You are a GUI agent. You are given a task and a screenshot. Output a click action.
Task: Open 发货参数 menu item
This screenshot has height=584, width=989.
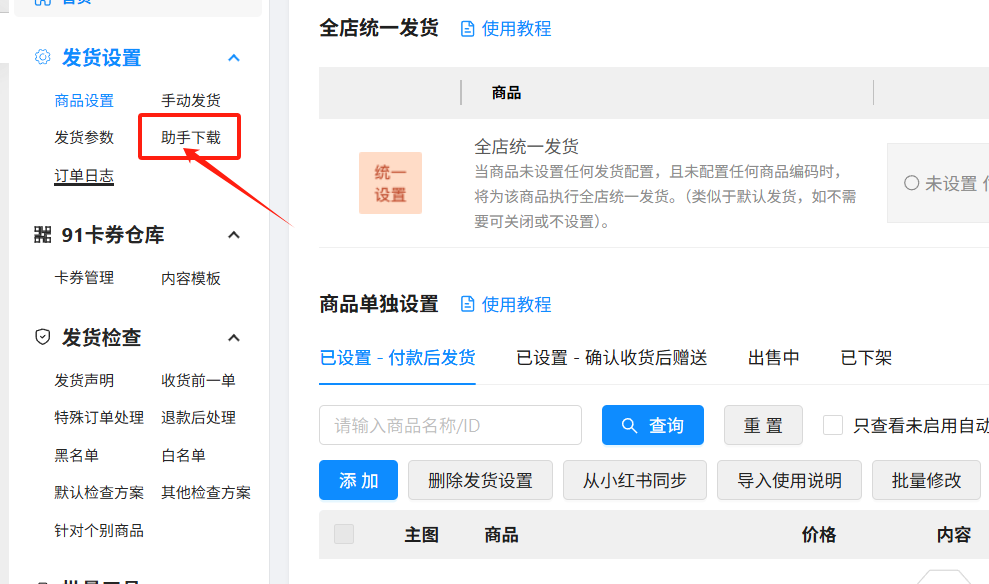pyautogui.click(x=84, y=137)
